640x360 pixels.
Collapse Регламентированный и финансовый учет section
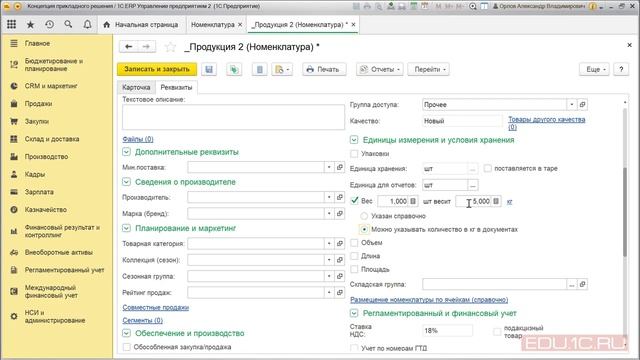click(x=354, y=313)
